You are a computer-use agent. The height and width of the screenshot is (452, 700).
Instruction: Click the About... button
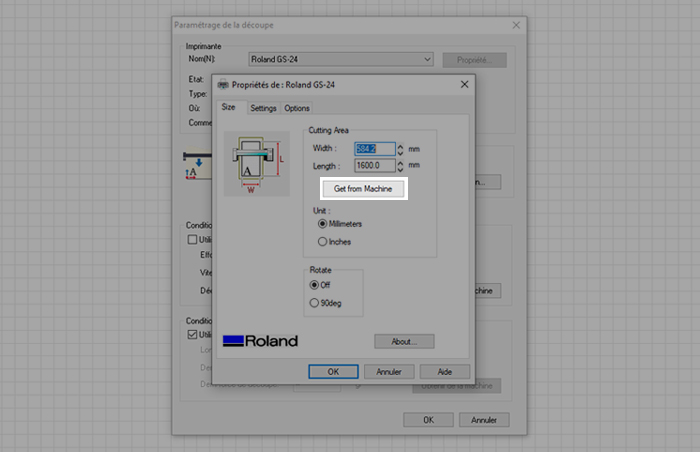tap(404, 341)
